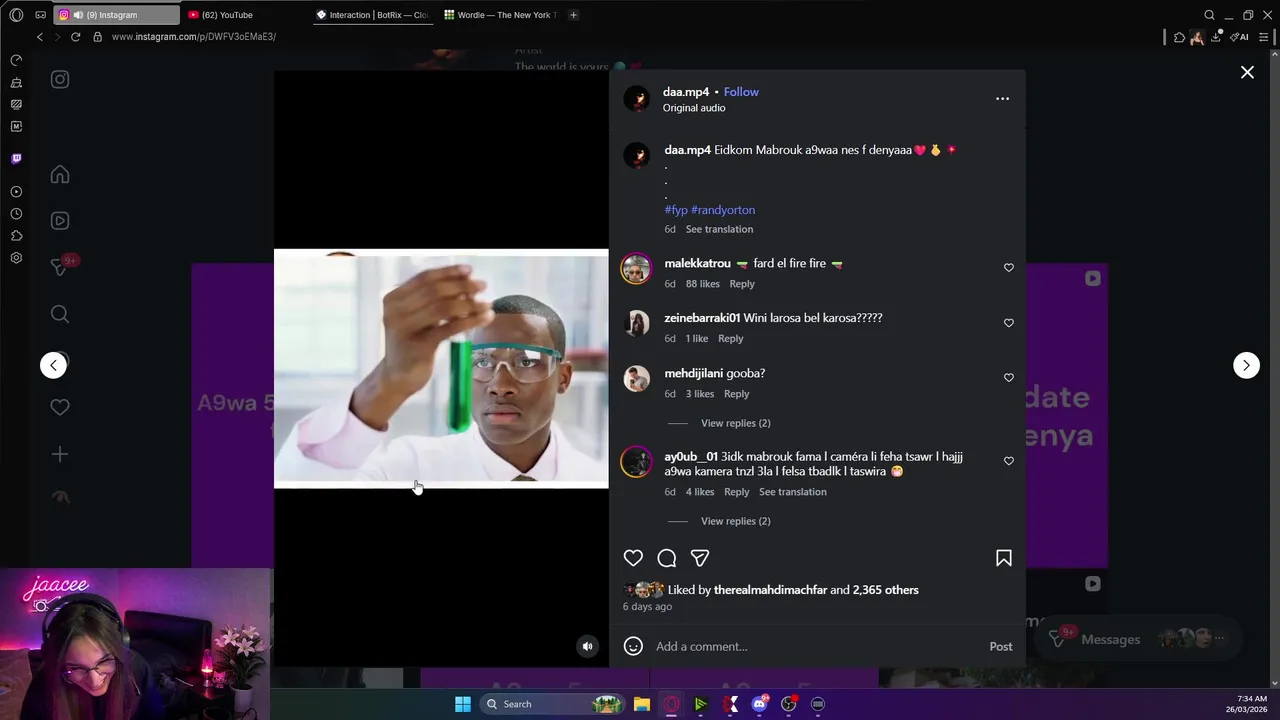Image resolution: width=1280 pixels, height=720 pixels.
Task: Play the reel video thumbnail
Action: (x=441, y=368)
